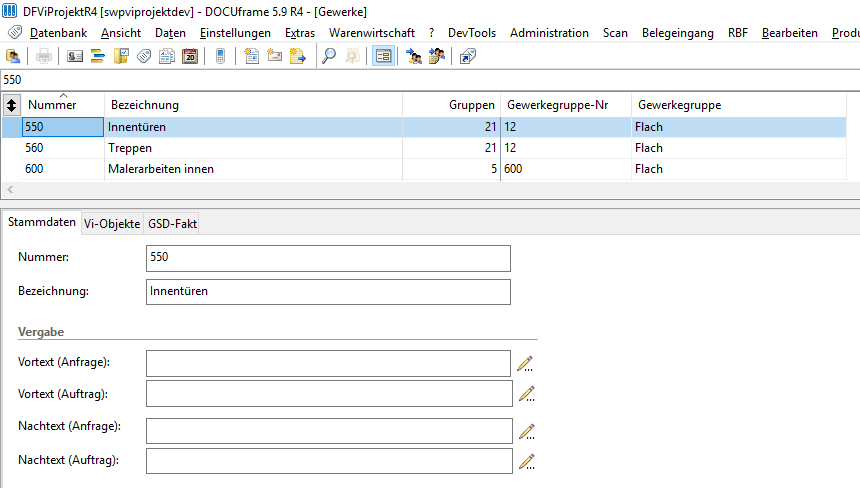Image resolution: width=860 pixels, height=488 pixels.
Task: Click the Nummer input field
Action: (x=328, y=258)
